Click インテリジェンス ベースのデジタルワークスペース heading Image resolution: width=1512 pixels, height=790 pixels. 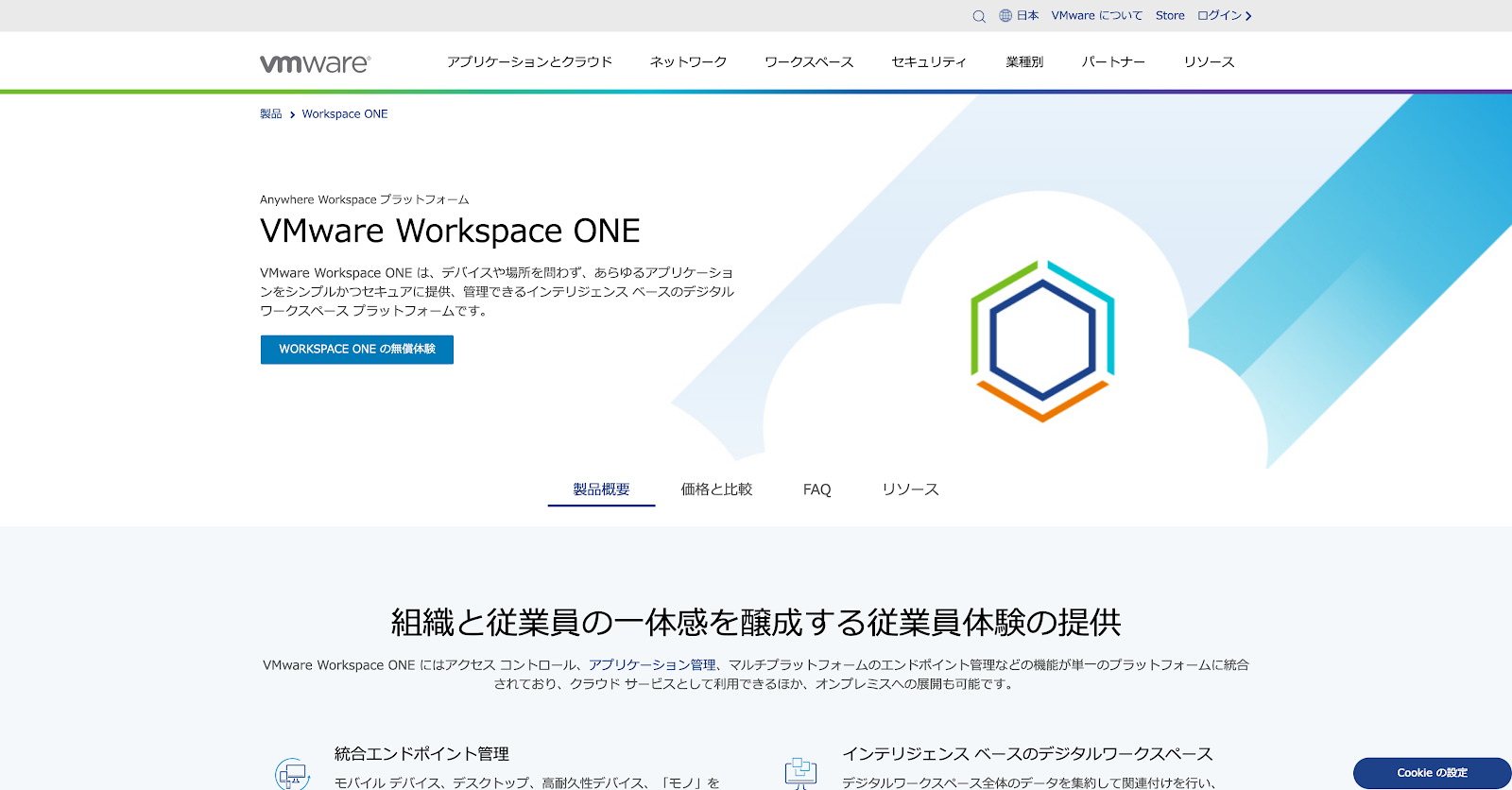tap(1027, 754)
